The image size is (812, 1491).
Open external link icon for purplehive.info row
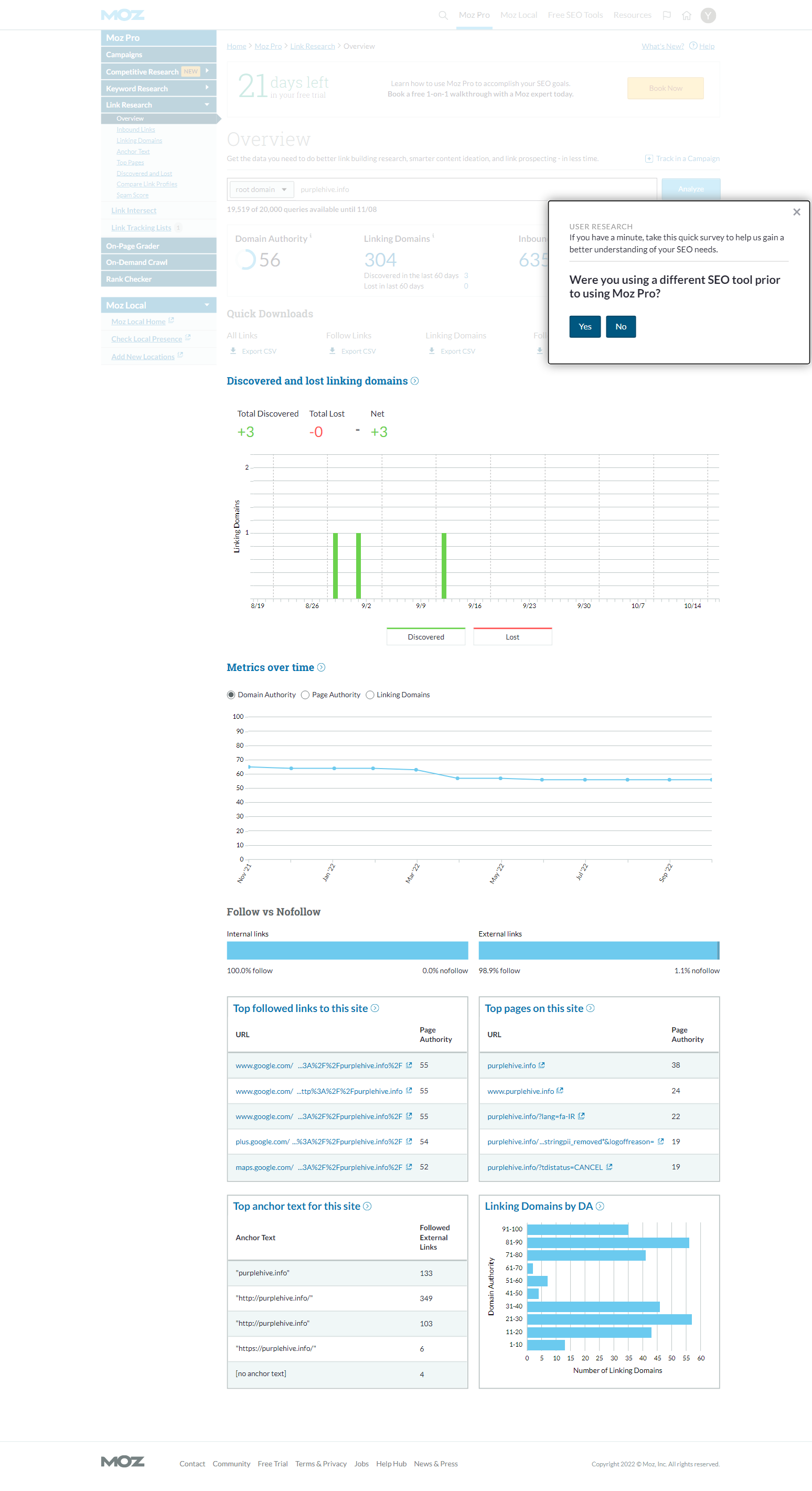coord(542,1065)
